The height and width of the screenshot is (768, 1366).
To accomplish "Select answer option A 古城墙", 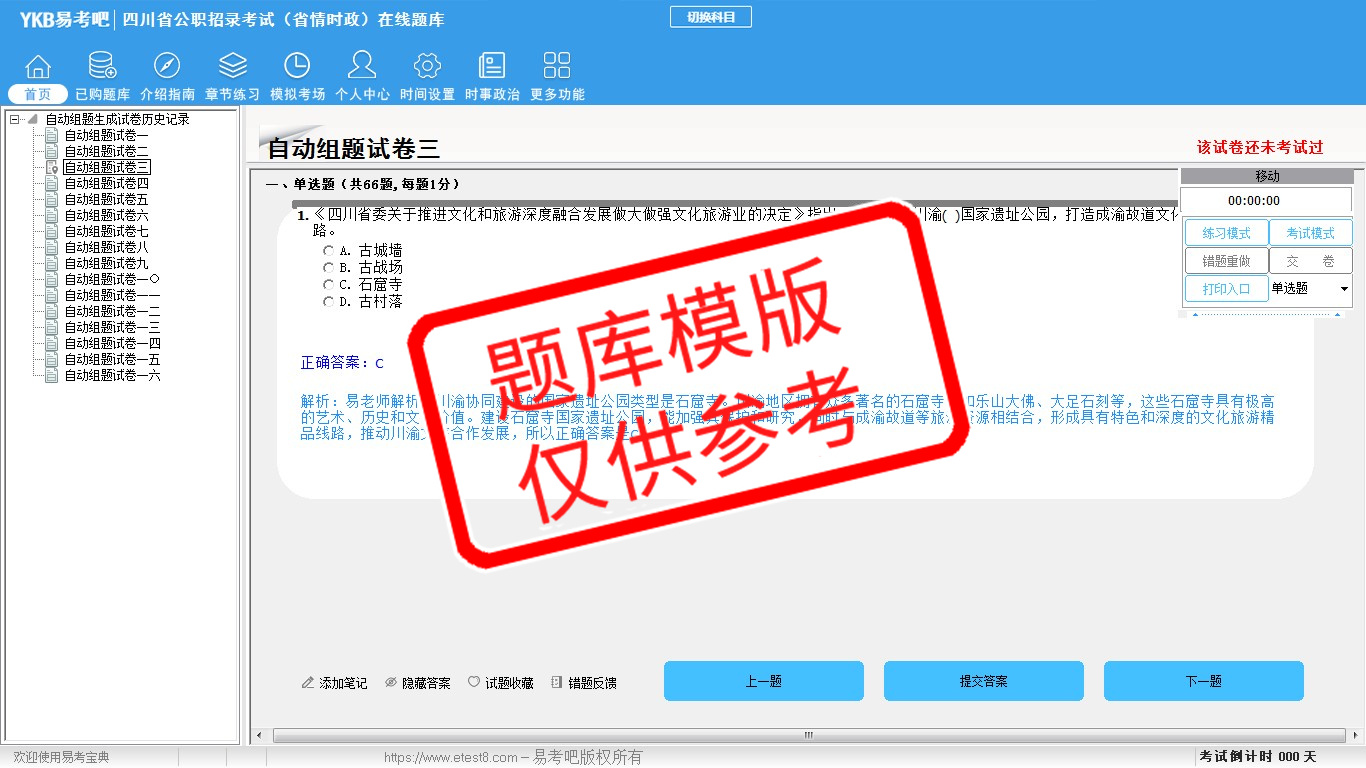I will [x=328, y=251].
